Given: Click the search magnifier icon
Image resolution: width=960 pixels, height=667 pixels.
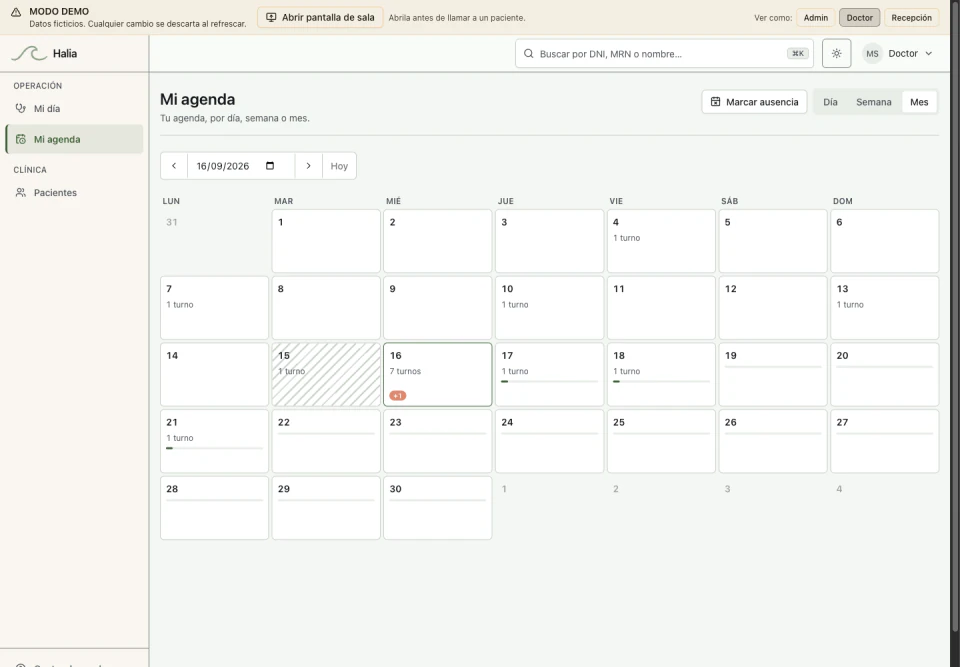Looking at the screenshot, I should tap(528, 54).
